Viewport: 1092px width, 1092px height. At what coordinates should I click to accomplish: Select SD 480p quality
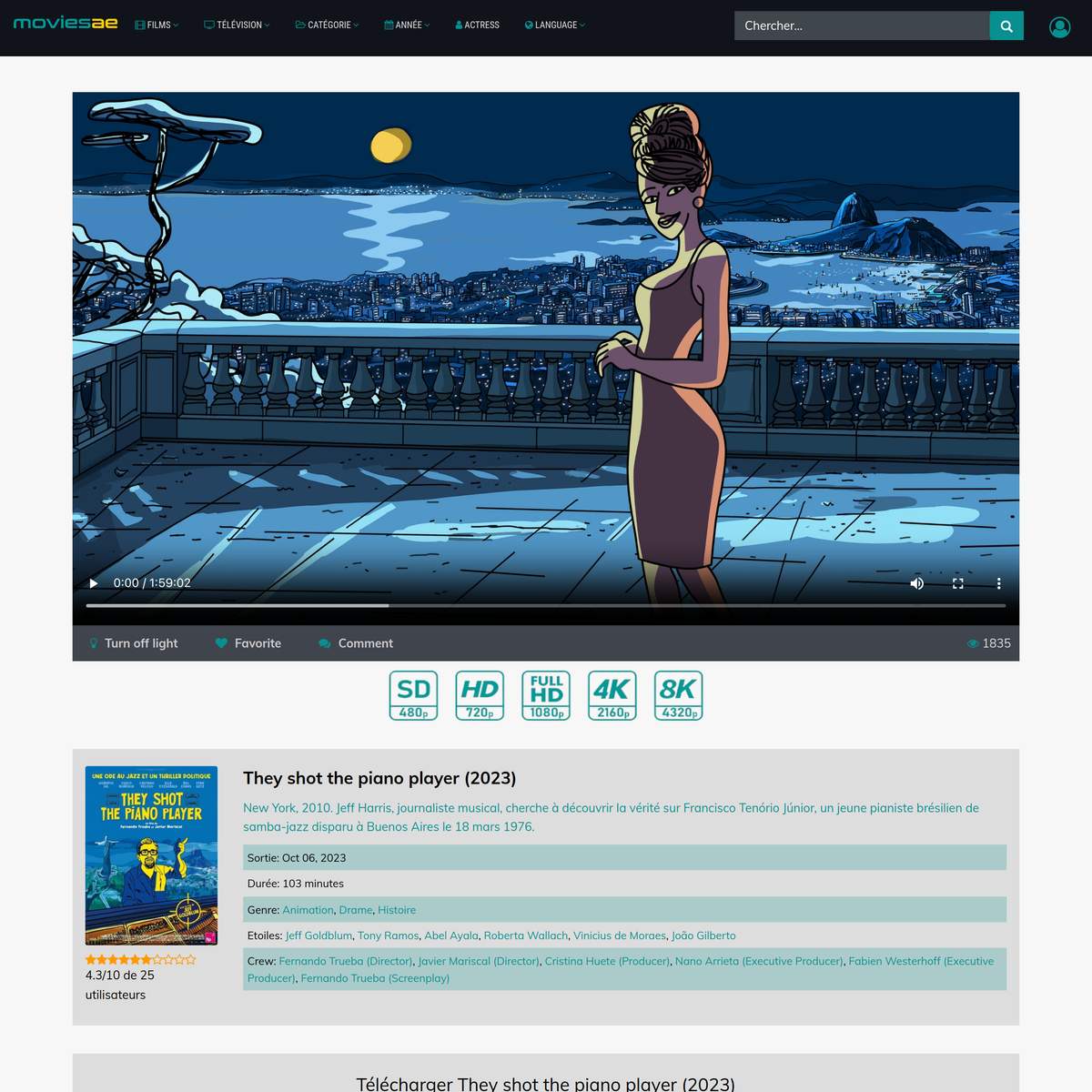pyautogui.click(x=413, y=695)
